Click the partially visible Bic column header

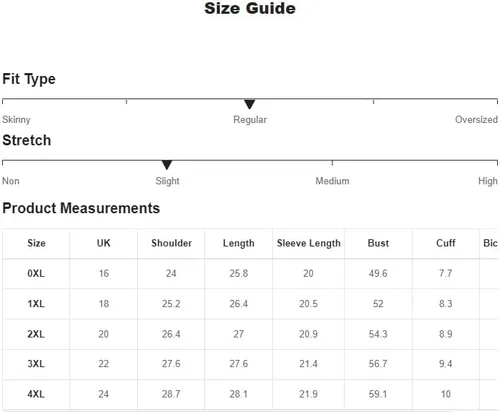point(490,243)
